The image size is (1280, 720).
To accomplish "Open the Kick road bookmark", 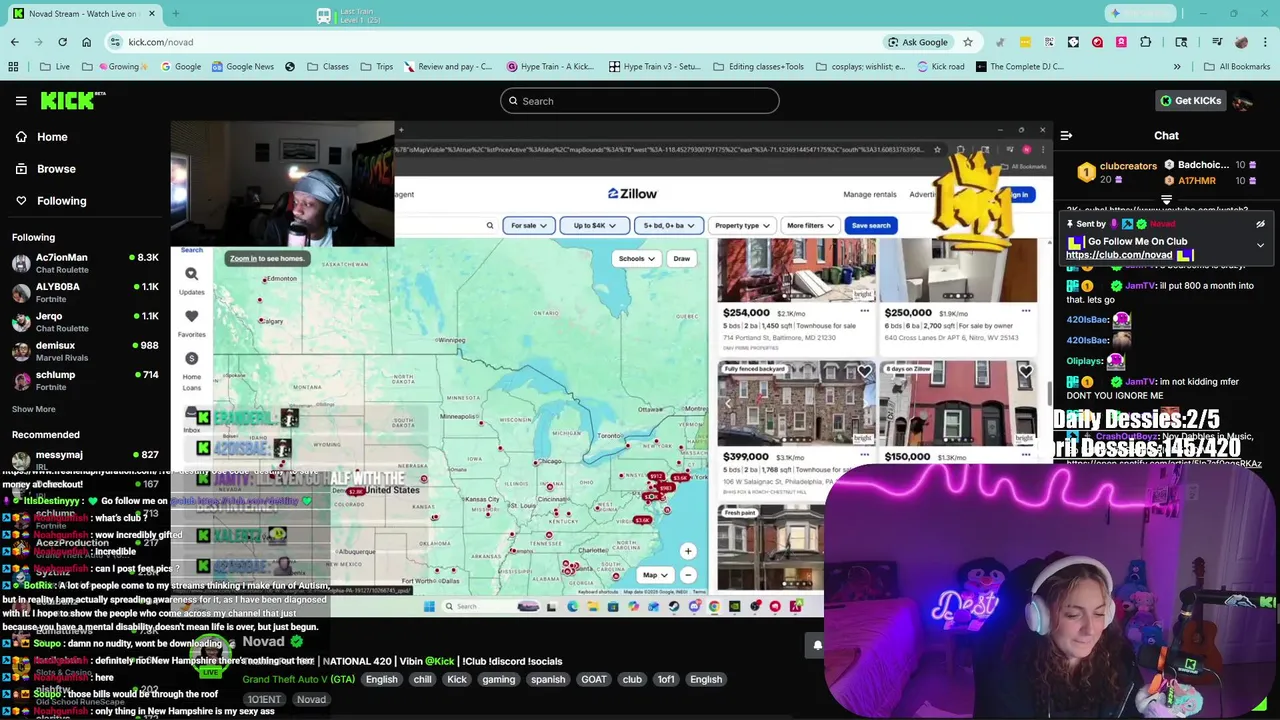I will (x=939, y=67).
